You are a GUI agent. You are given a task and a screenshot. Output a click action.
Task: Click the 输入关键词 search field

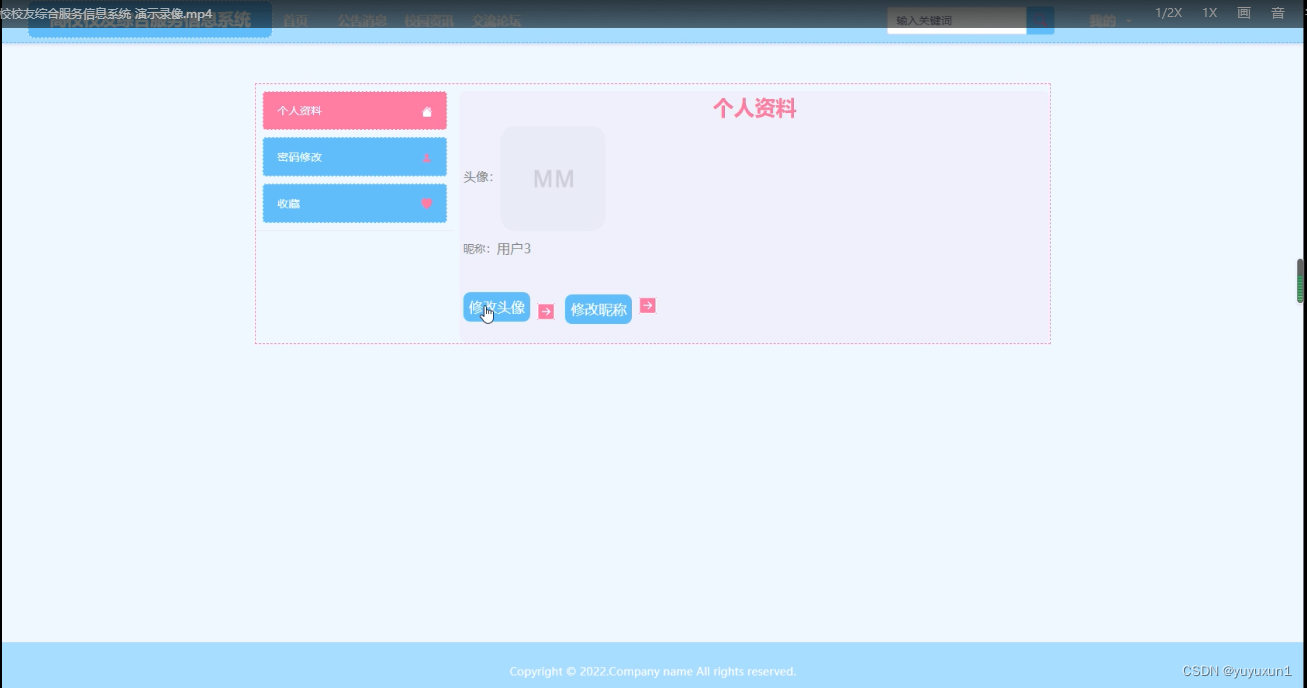coord(957,20)
